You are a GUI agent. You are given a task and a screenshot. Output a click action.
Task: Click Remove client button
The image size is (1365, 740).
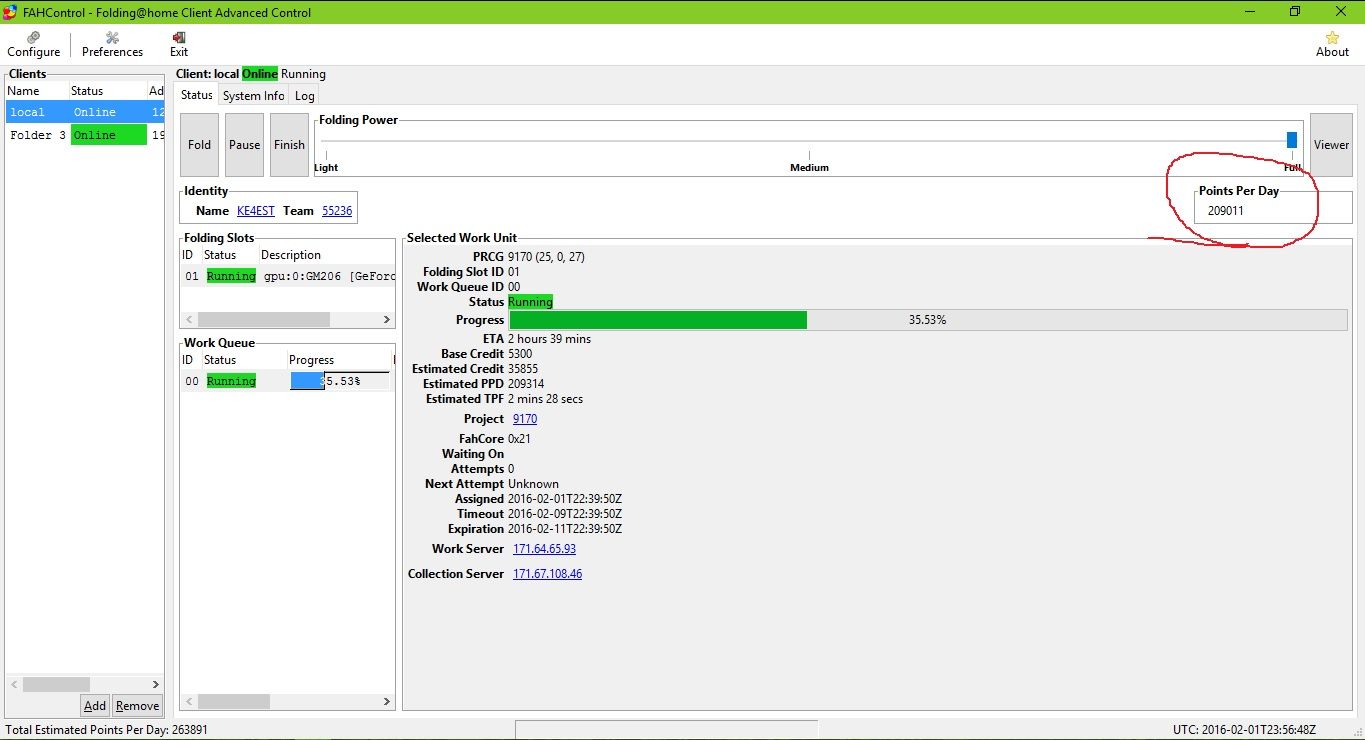pyautogui.click(x=137, y=706)
